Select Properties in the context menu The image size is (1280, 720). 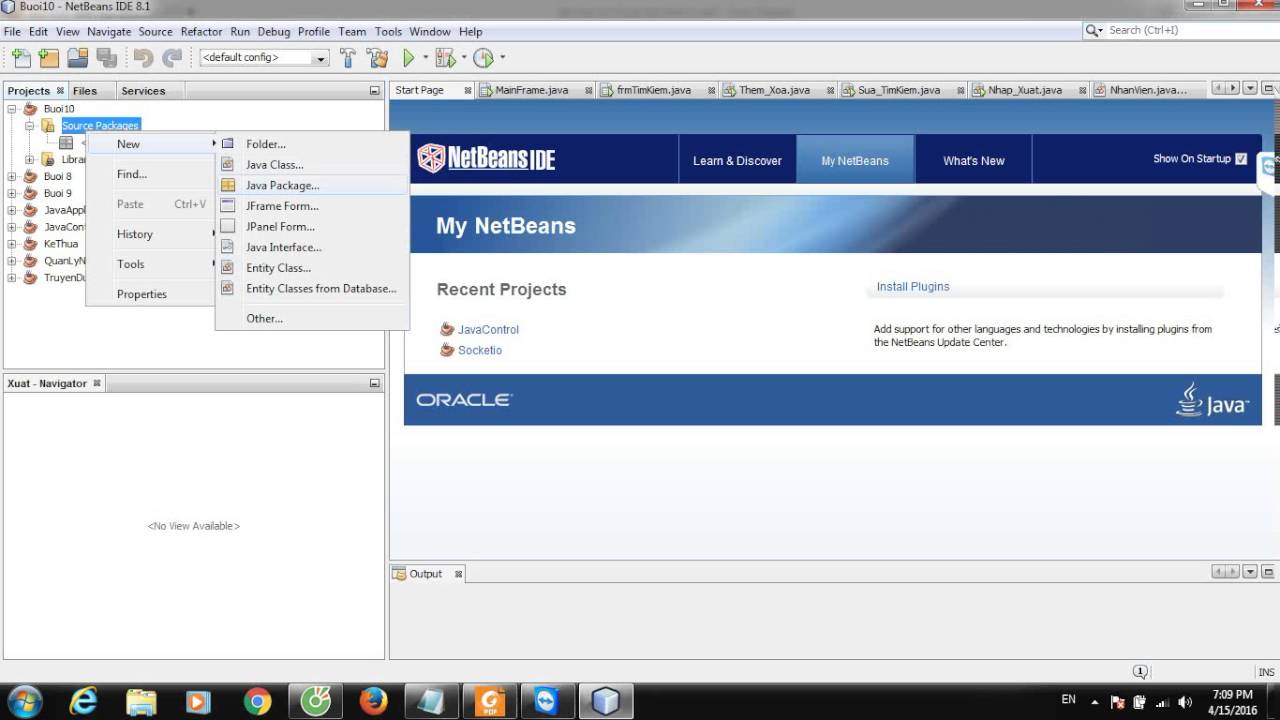(x=151, y=294)
